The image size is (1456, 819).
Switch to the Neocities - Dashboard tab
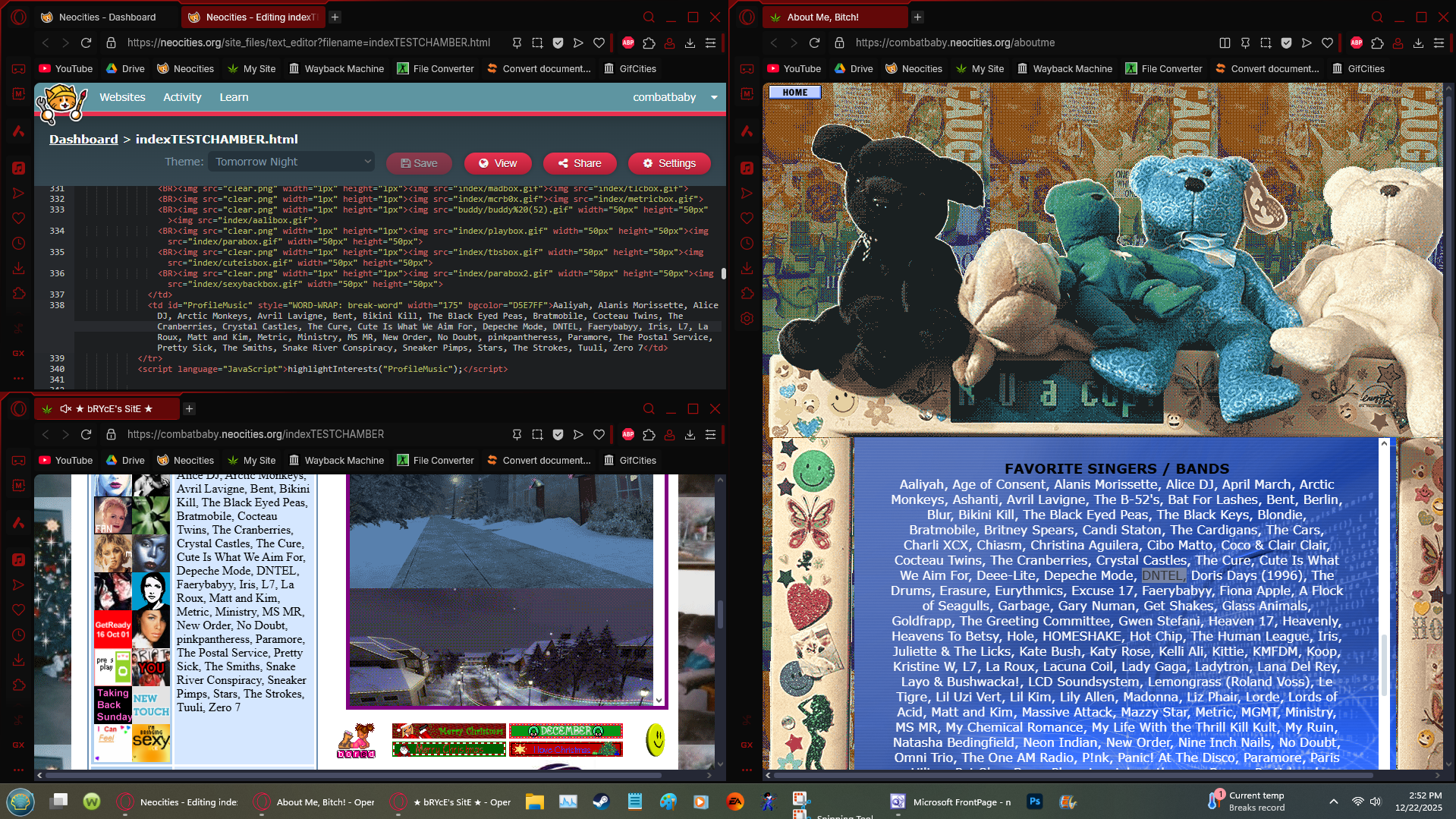[x=106, y=17]
